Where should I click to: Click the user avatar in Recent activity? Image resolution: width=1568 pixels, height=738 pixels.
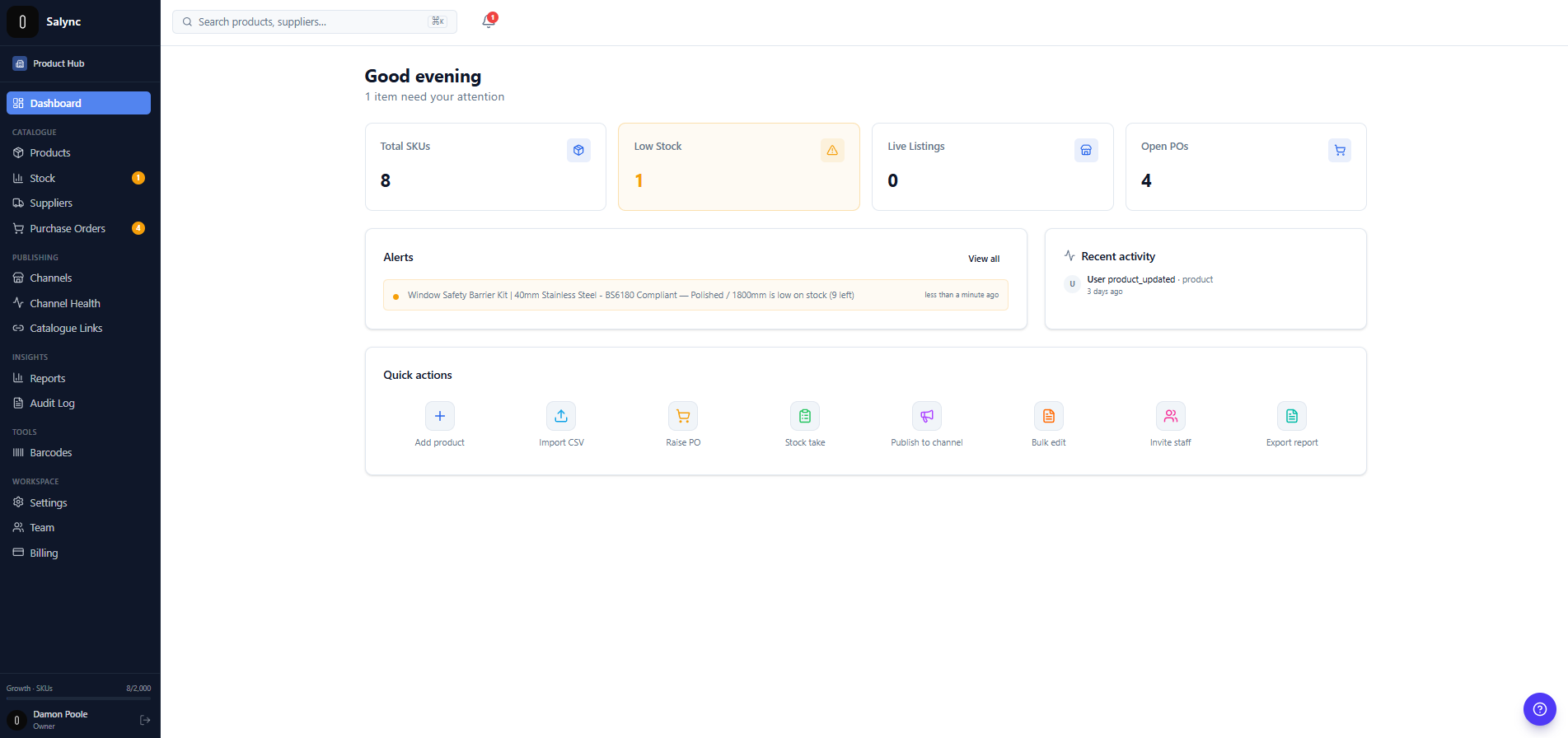click(1072, 284)
